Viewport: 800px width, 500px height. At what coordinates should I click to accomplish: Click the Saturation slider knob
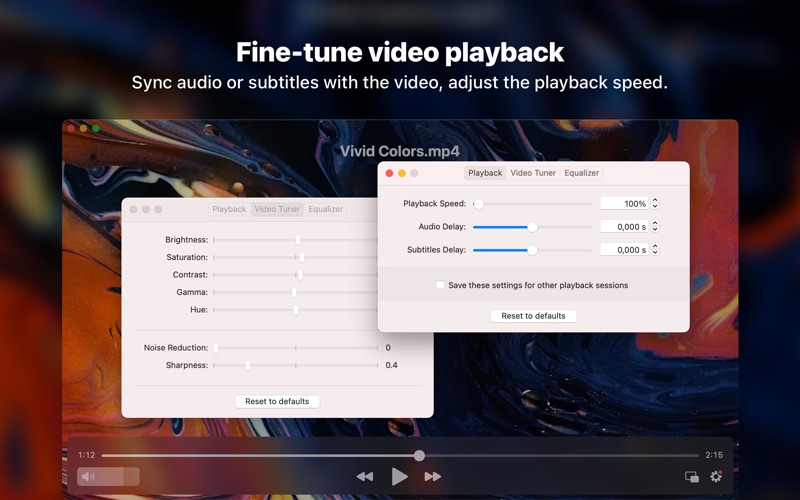302,257
